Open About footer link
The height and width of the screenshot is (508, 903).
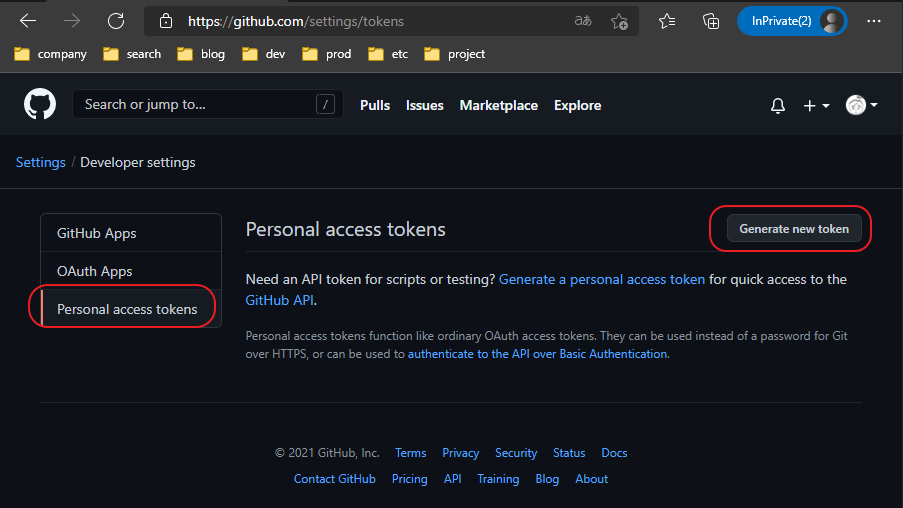[x=591, y=479]
